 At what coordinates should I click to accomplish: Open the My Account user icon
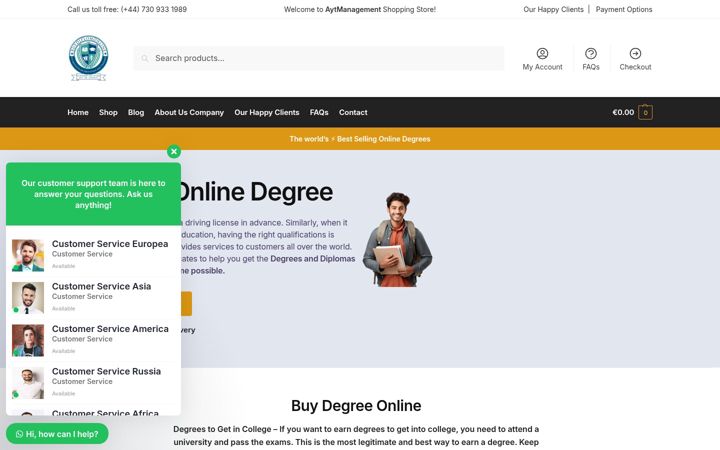tap(542, 53)
